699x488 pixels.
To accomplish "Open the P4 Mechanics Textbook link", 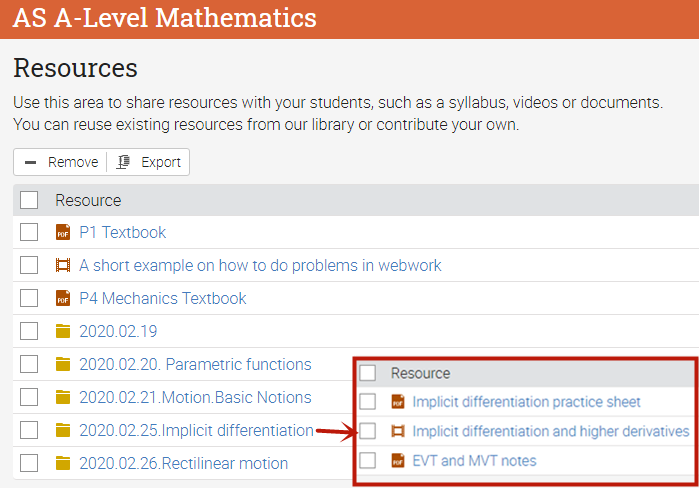I will pos(163,298).
